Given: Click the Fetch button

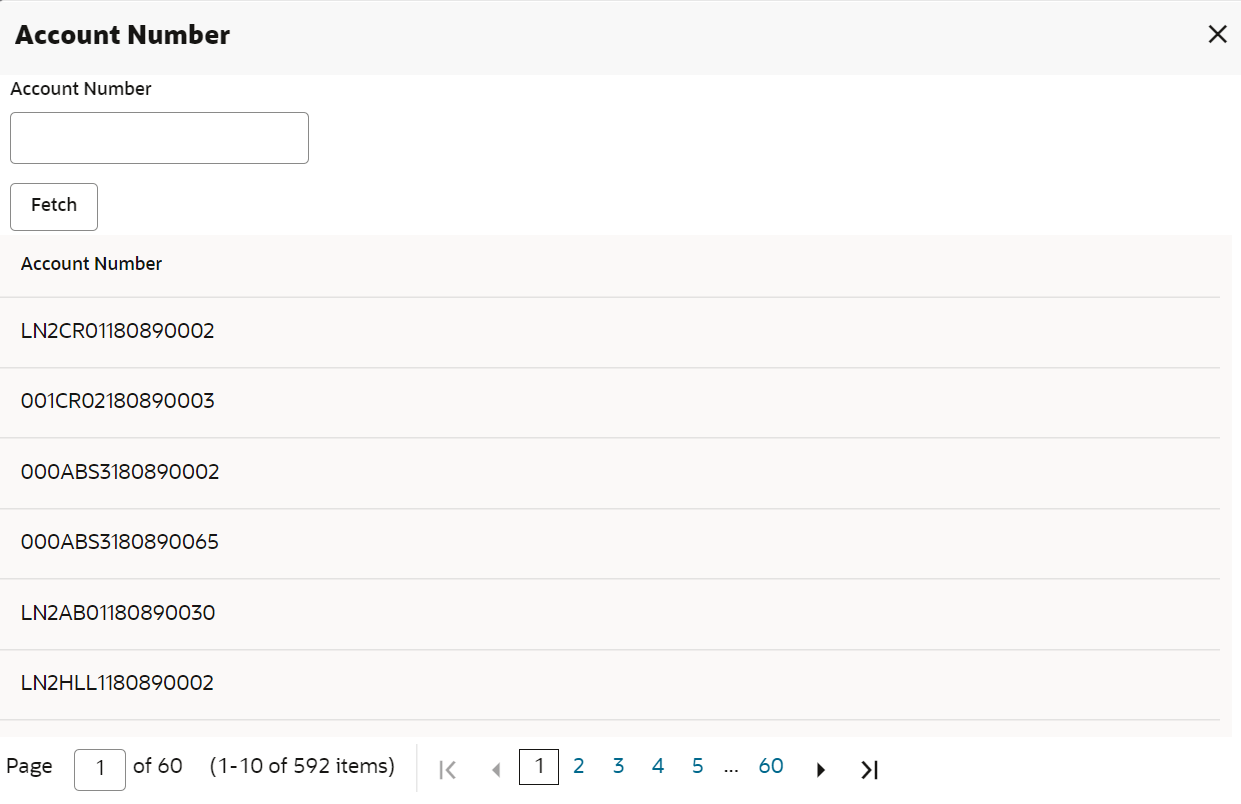Looking at the screenshot, I should [54, 207].
